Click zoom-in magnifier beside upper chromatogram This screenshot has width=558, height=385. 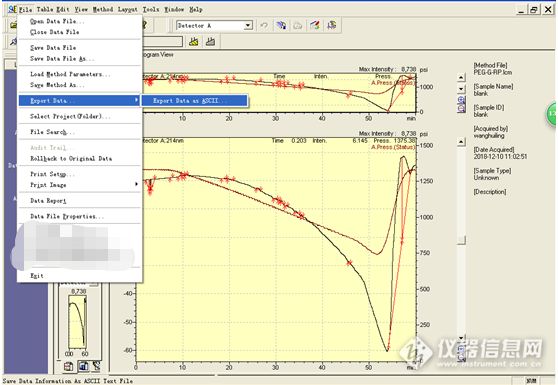pos(461,100)
